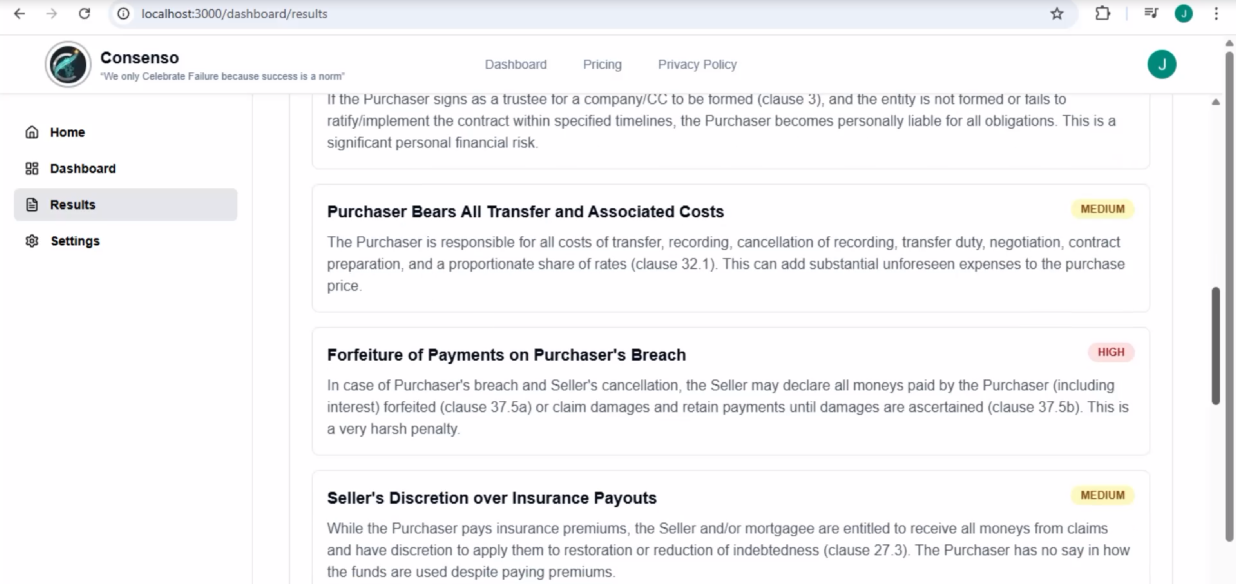Open the Pricing page in top navigation
The width and height of the screenshot is (1236, 584).
602,65
